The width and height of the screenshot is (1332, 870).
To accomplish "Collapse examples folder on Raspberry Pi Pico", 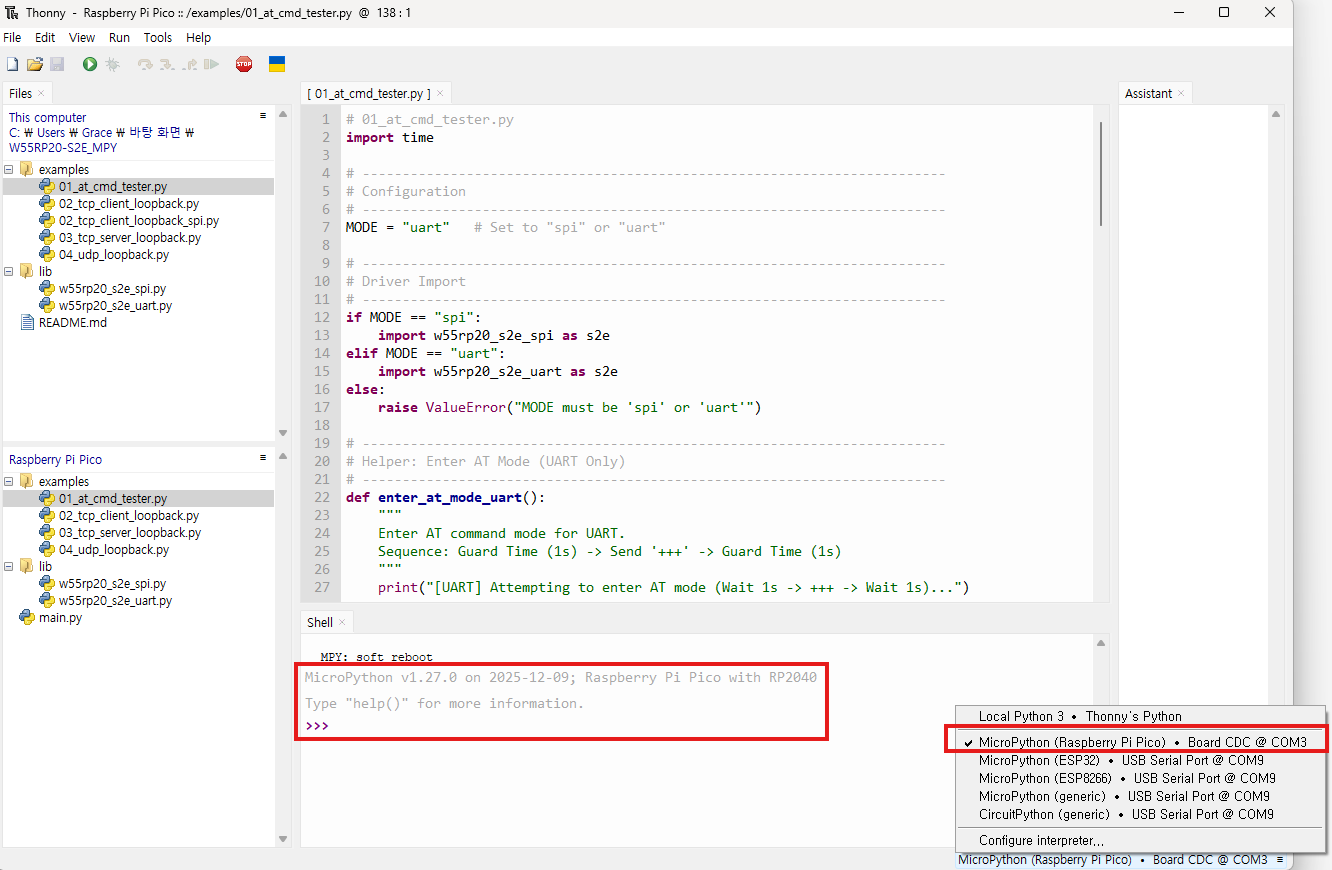I will 9,481.
